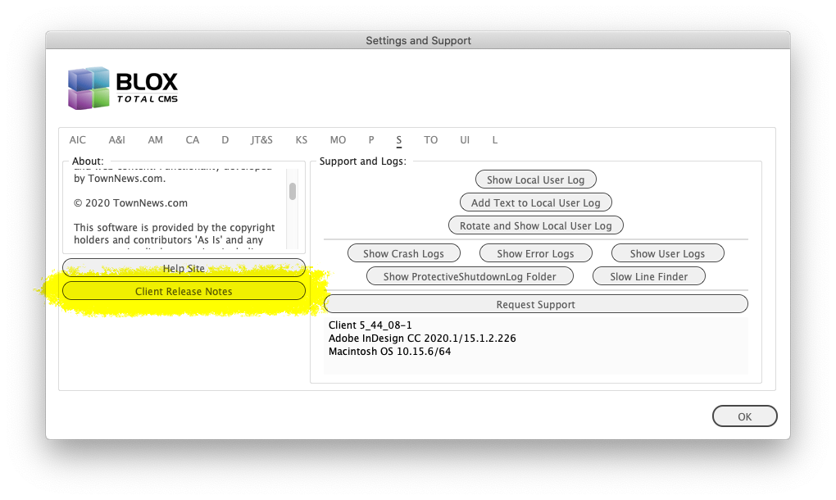Switch to the TO tab
Viewport: 836px width, 500px height.
click(431, 140)
